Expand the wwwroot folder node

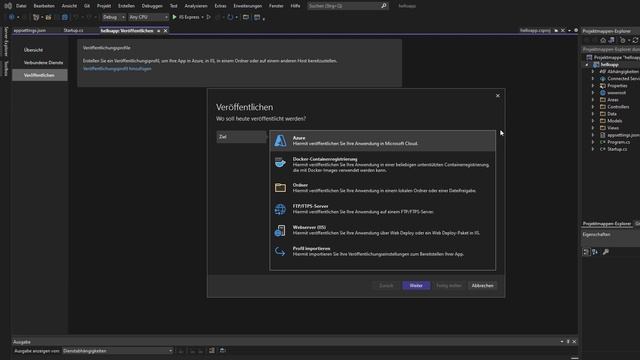coord(593,93)
